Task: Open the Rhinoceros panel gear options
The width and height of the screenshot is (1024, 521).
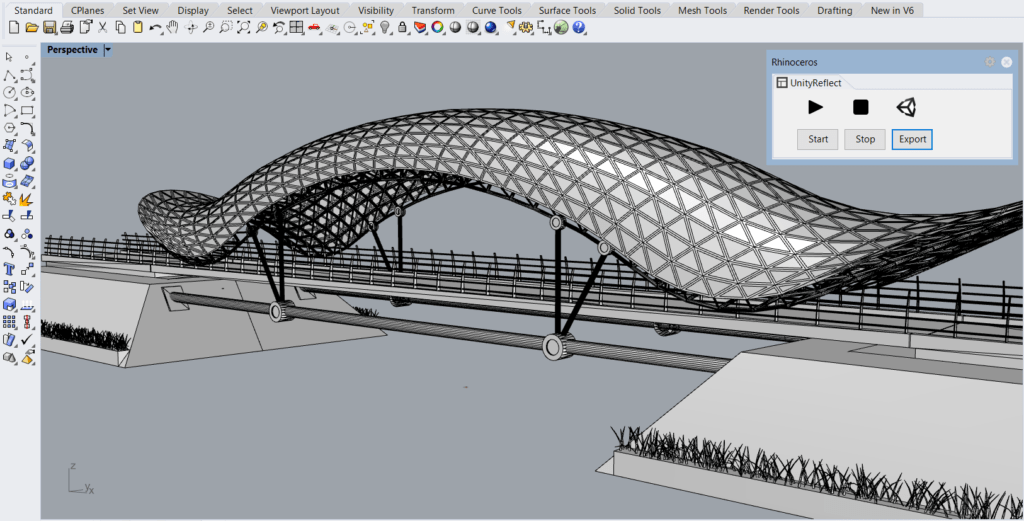Action: 990,62
